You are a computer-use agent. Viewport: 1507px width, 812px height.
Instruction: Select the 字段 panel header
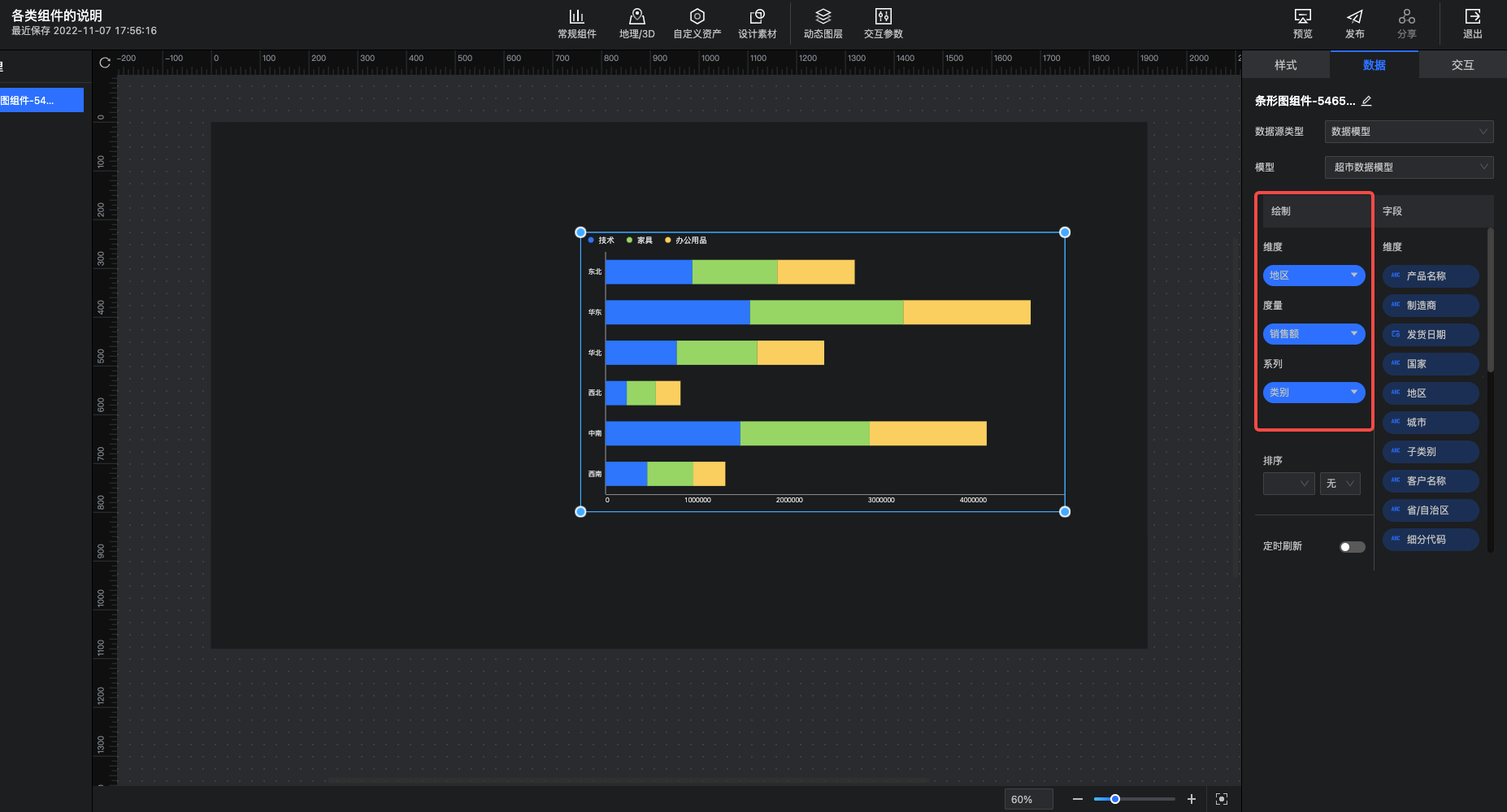point(1434,211)
